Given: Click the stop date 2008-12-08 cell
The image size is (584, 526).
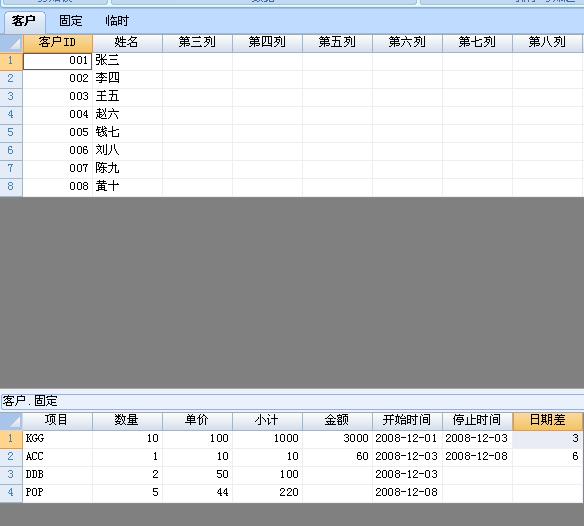Looking at the screenshot, I should [x=477, y=457].
